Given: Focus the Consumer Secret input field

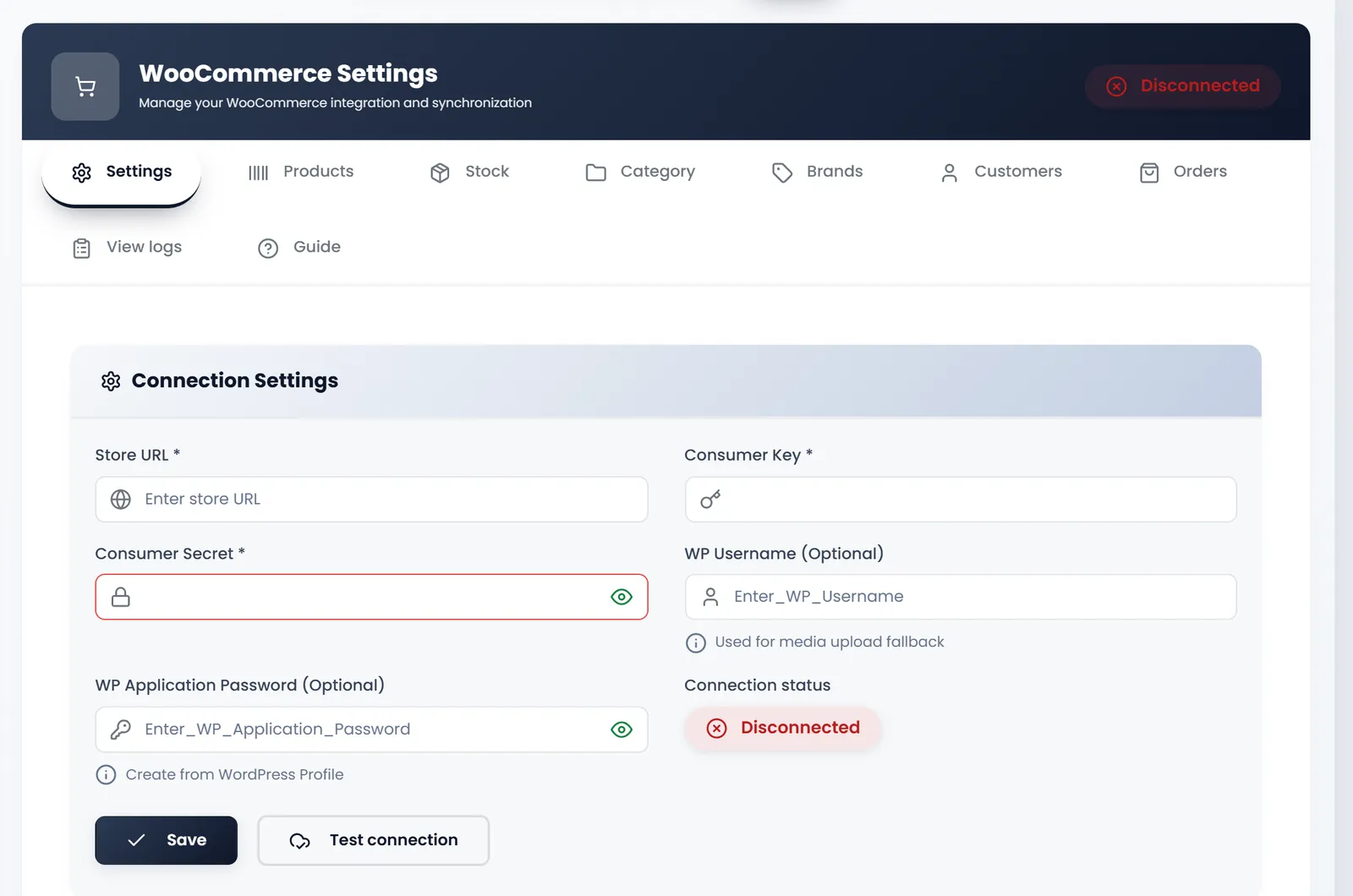Looking at the screenshot, I should 371,597.
